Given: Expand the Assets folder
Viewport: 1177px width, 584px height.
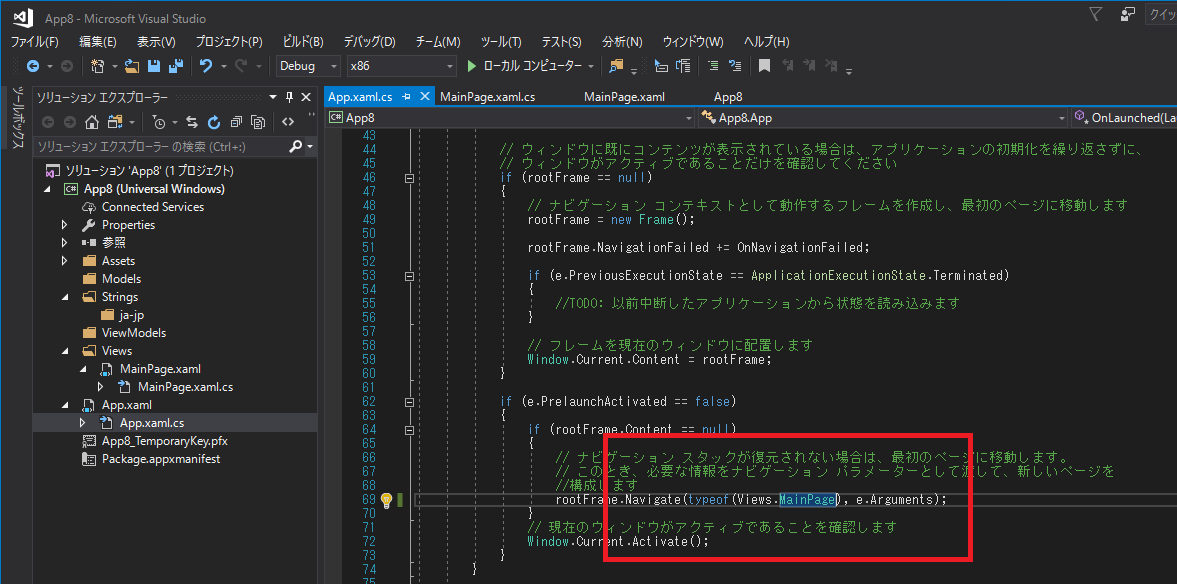Looking at the screenshot, I should click(x=65, y=261).
